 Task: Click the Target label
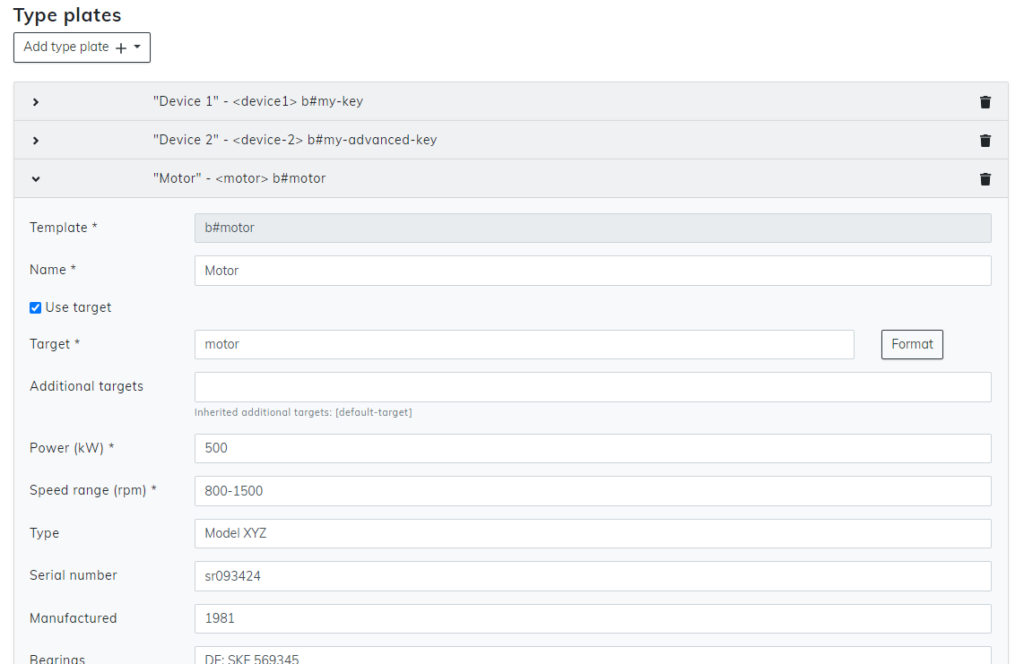click(55, 344)
